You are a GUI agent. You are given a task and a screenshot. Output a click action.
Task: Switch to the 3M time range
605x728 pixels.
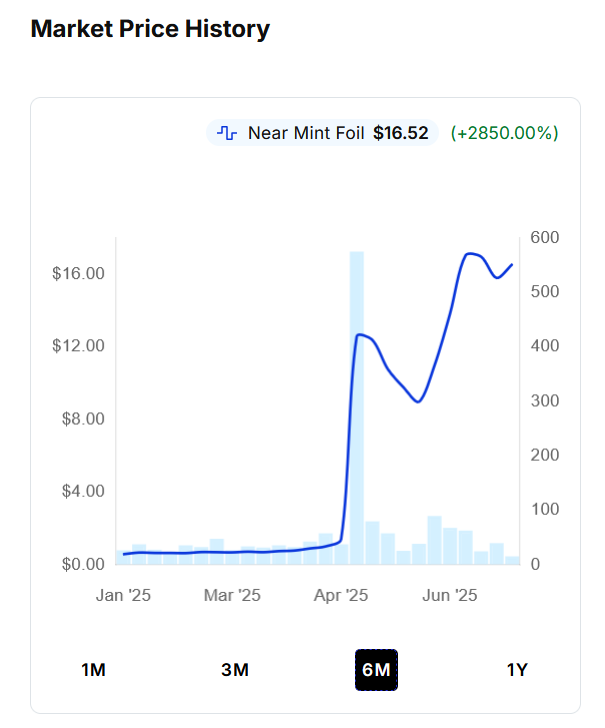tap(235, 670)
